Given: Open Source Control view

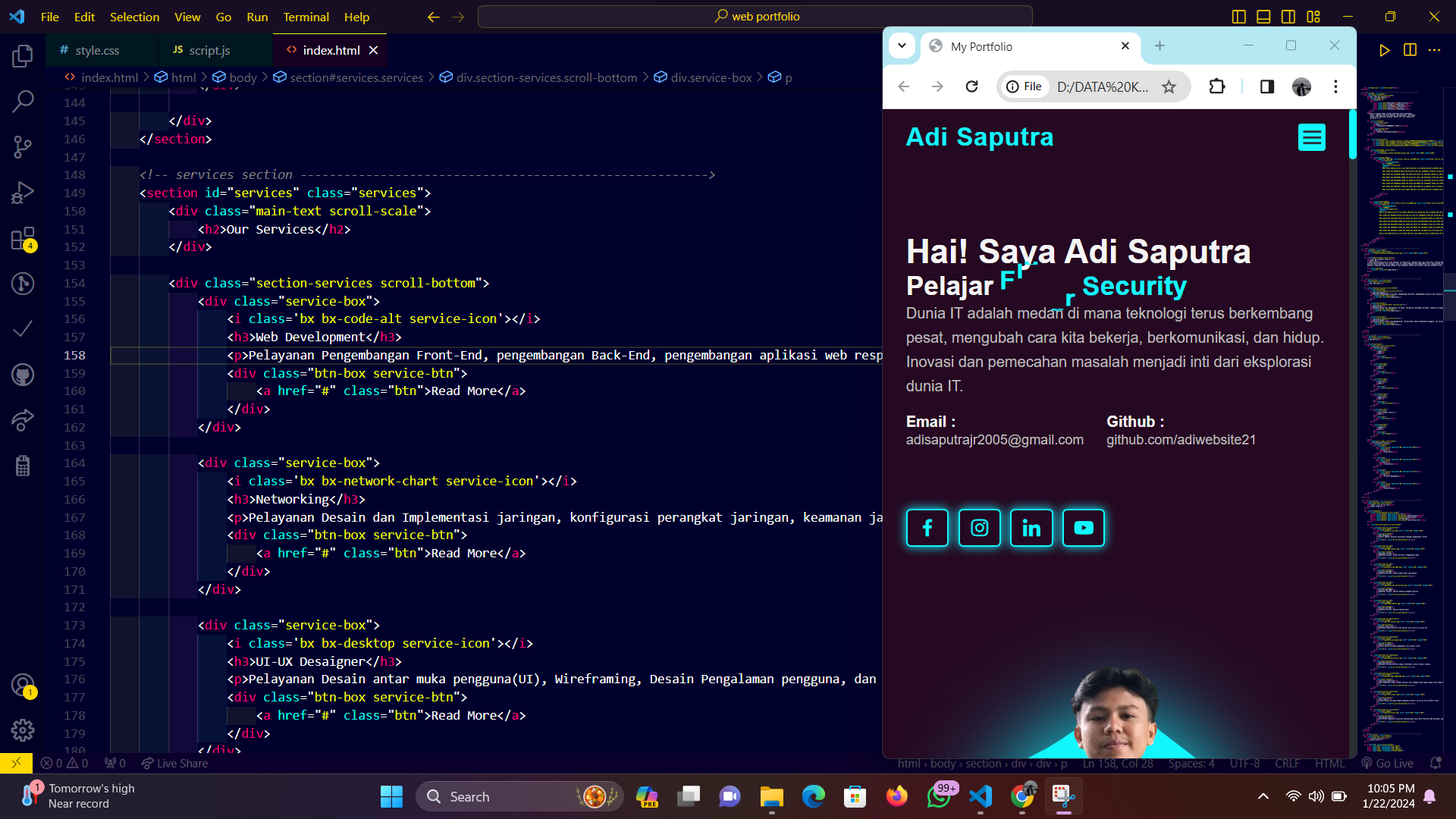Looking at the screenshot, I should pos(23,147).
